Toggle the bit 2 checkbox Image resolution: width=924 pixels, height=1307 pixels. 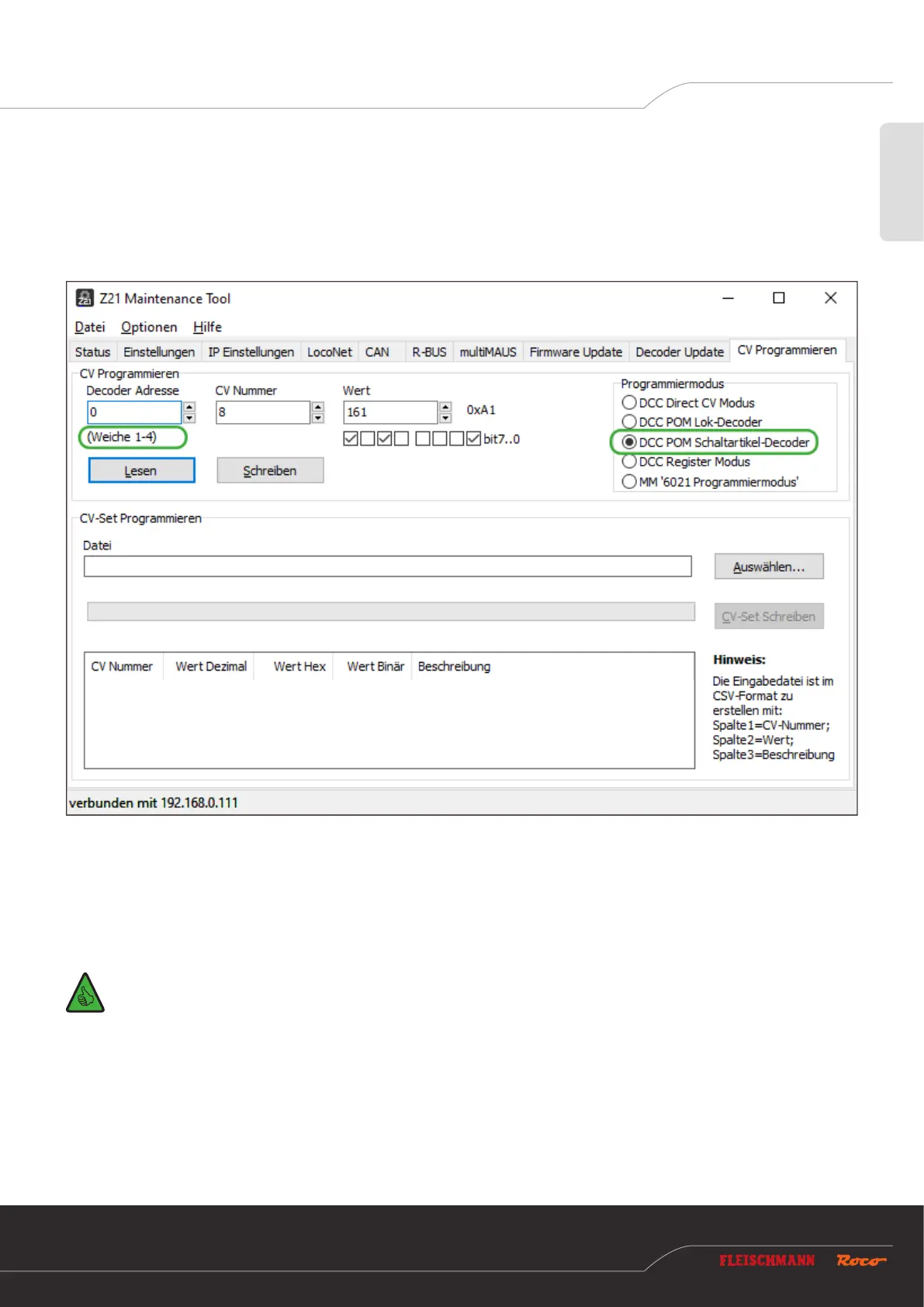pyautogui.click(x=440, y=439)
